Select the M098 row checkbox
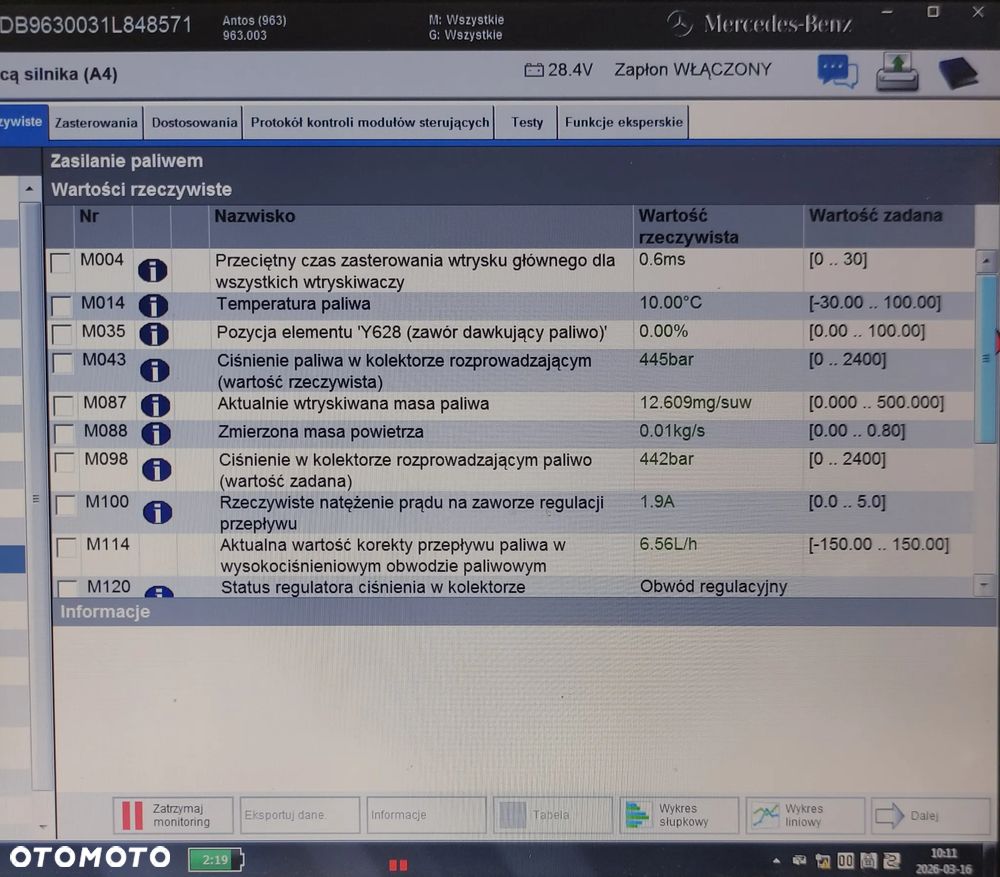The image size is (1000, 877). [x=64, y=462]
